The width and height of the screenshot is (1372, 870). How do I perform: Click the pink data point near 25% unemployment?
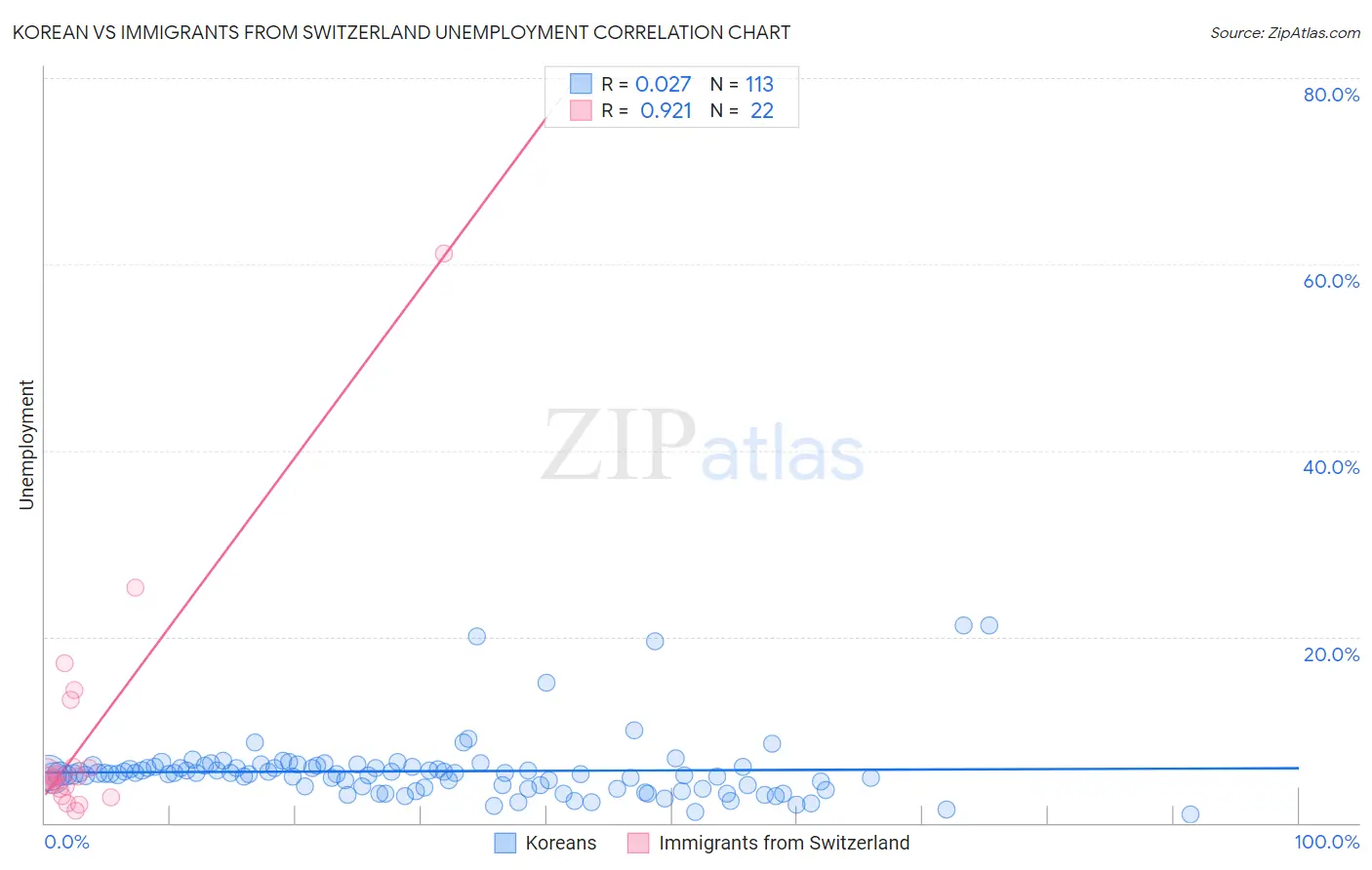[136, 588]
